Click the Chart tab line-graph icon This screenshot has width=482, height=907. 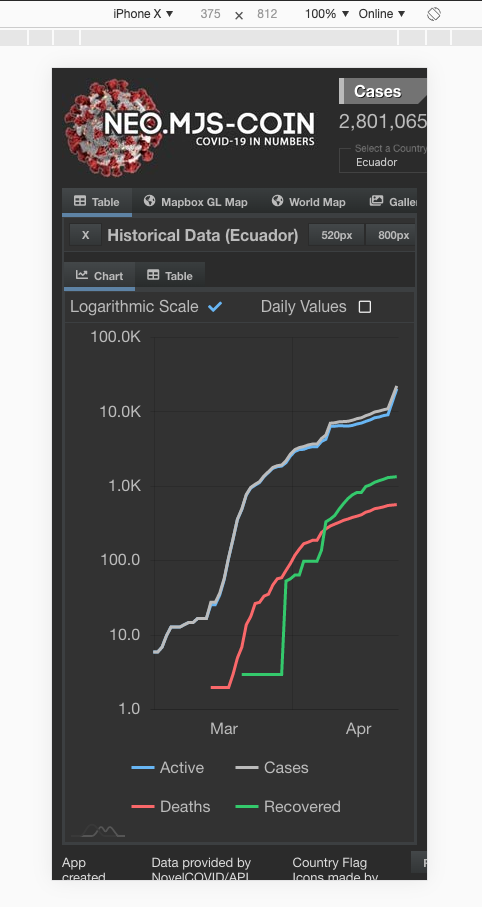[82, 275]
